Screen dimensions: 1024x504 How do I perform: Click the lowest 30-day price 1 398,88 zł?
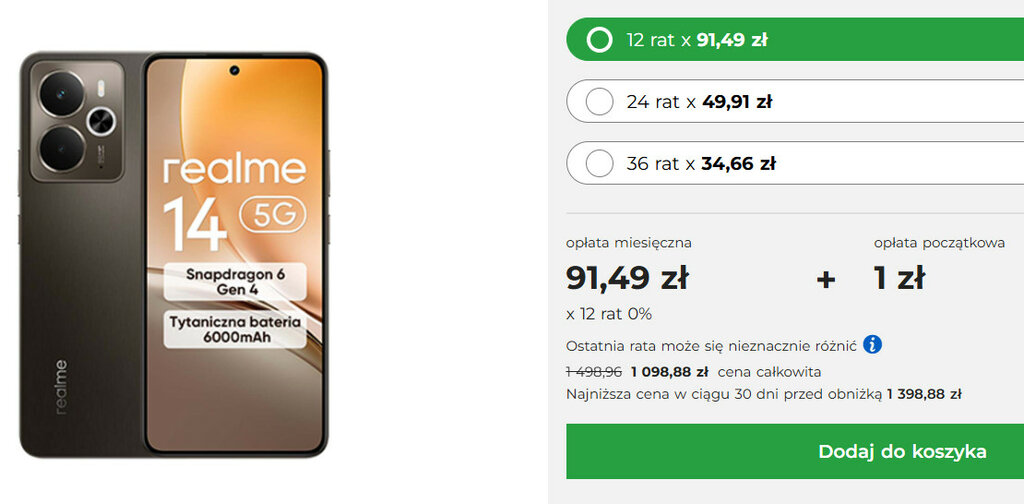click(x=924, y=394)
